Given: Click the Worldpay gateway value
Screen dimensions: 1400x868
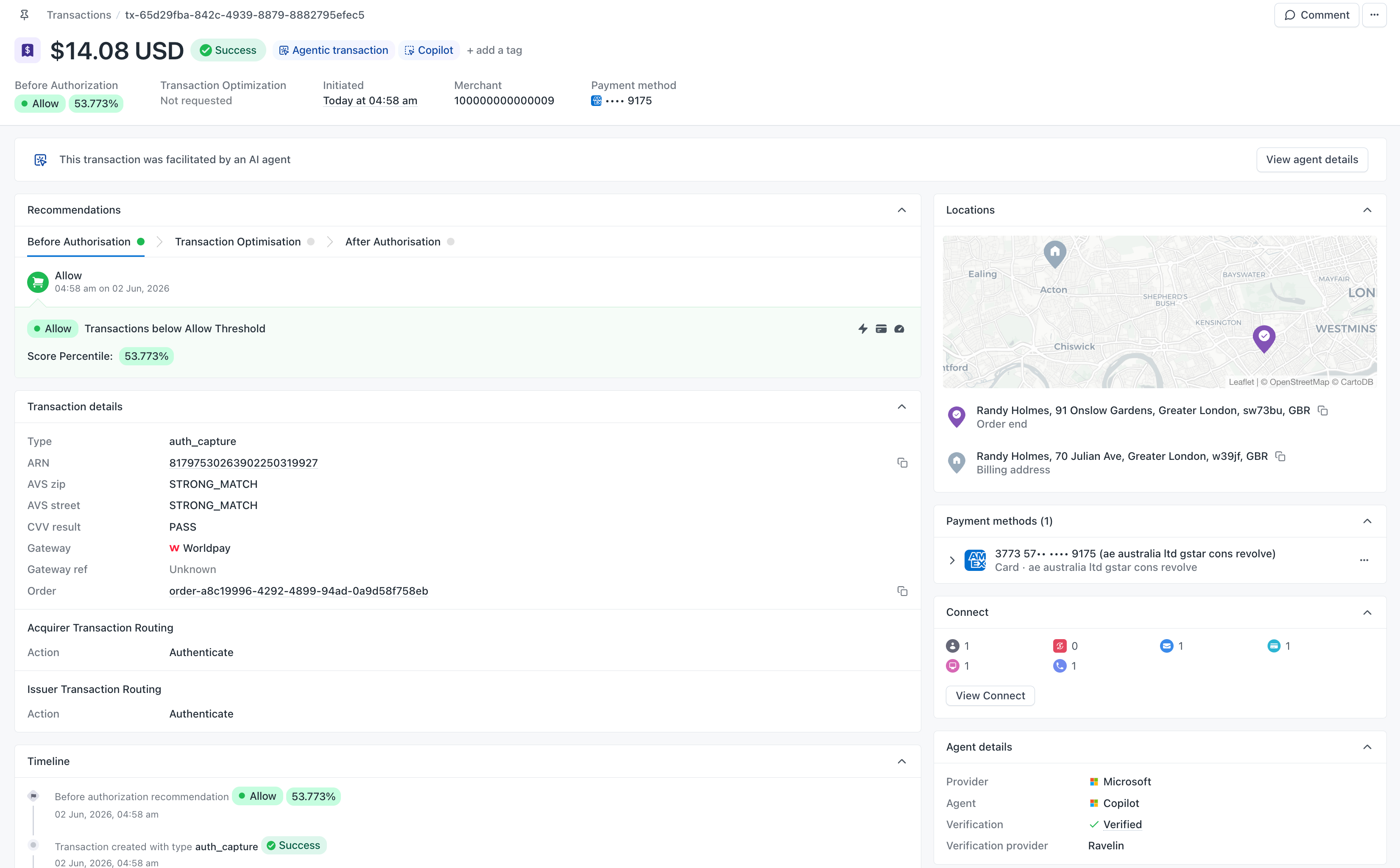Looking at the screenshot, I should coord(200,548).
